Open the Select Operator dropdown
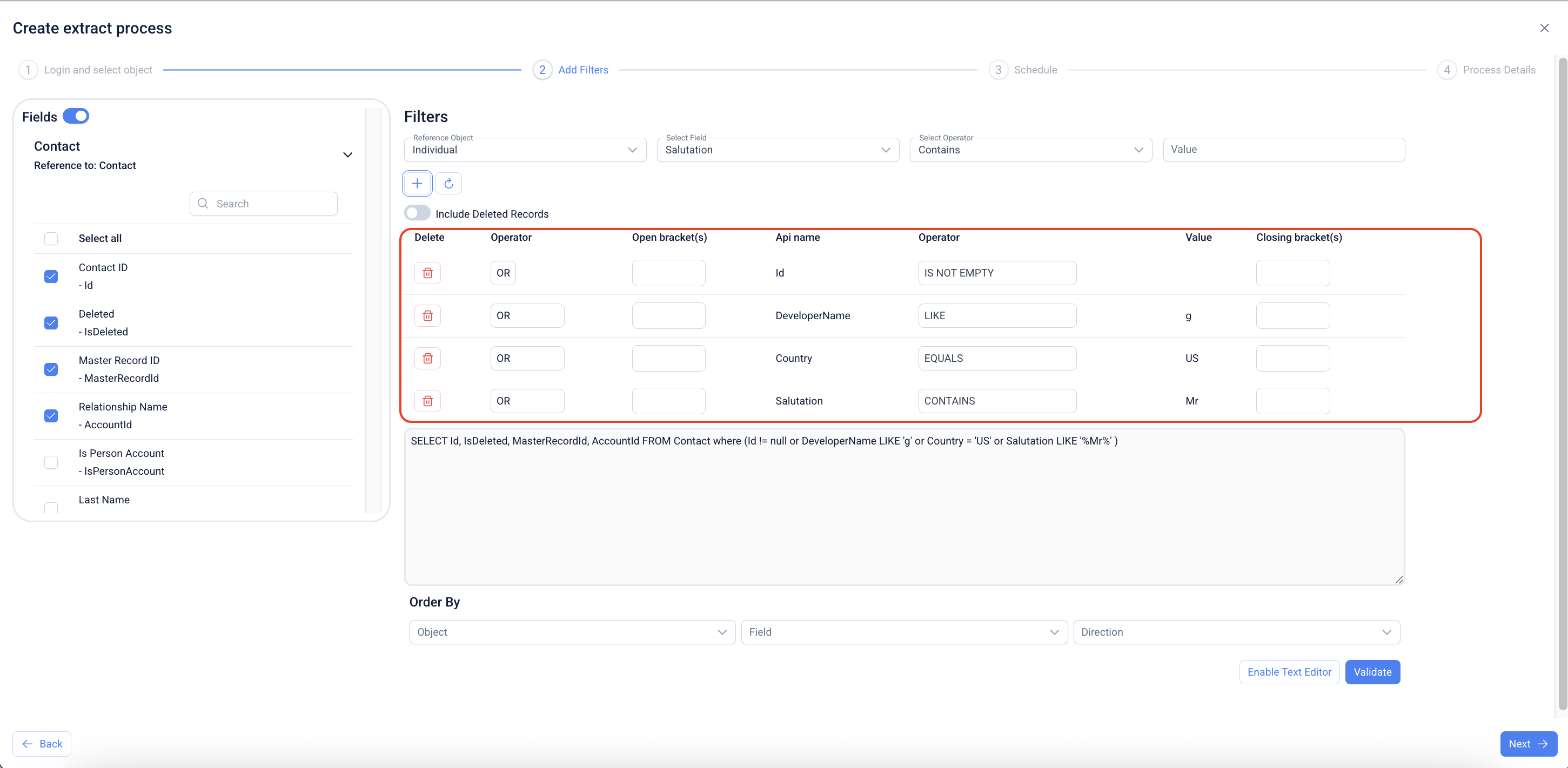Screen dimensions: 1568x768 [x=1030, y=150]
